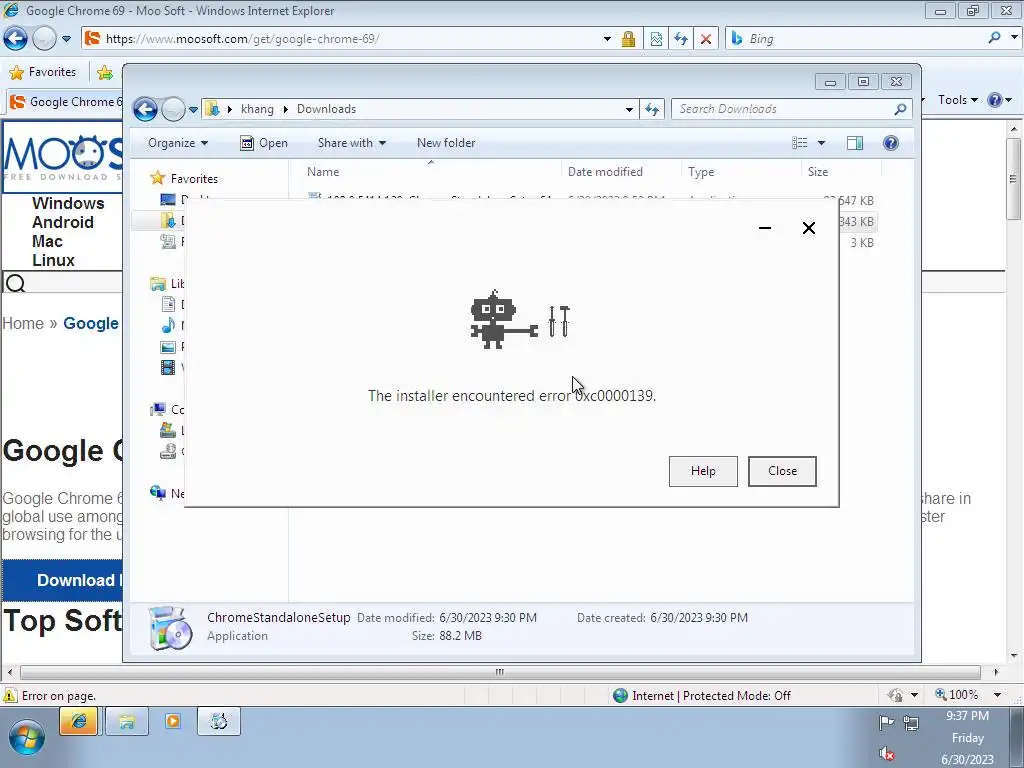Open Explorer Help blue question icon
Screen dimensions: 1024x768
(x=891, y=143)
